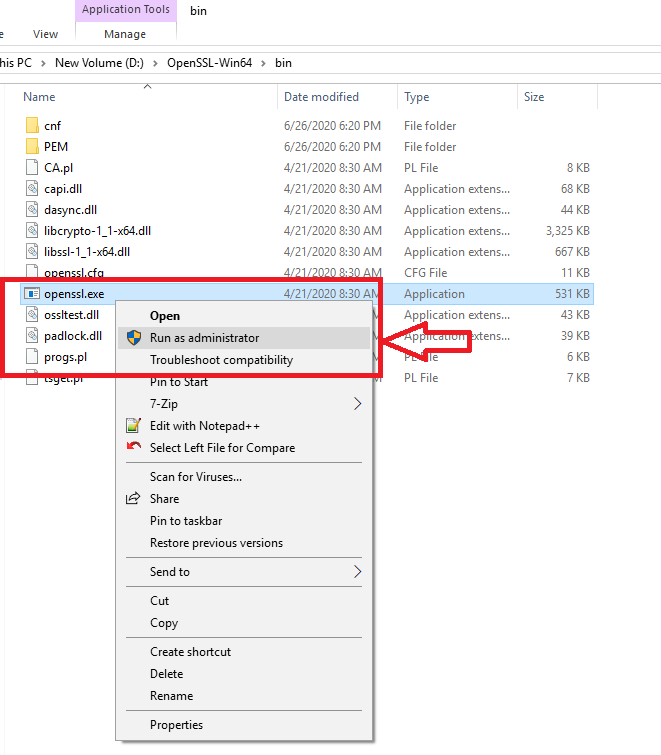Image resolution: width=661 pixels, height=755 pixels.
Task: Click the openssl.exe application icon
Action: [x=32, y=293]
